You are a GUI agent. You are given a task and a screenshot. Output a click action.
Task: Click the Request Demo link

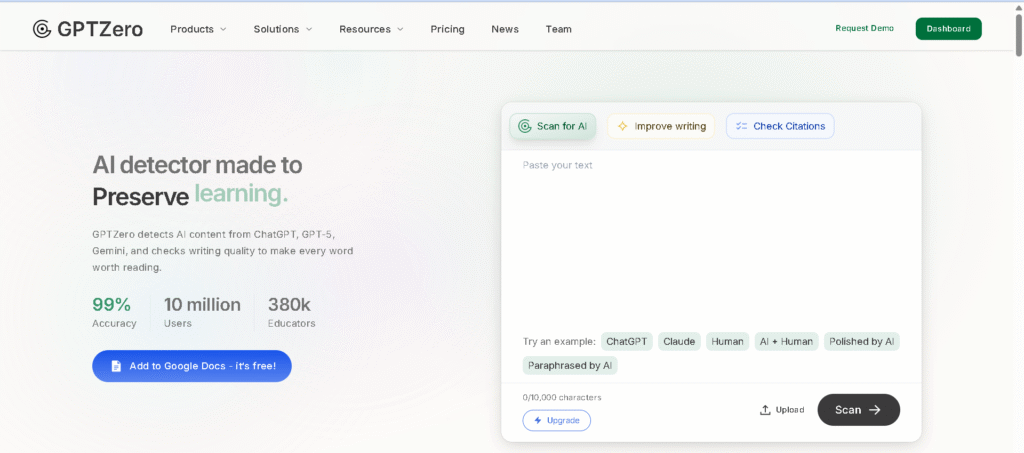point(864,28)
